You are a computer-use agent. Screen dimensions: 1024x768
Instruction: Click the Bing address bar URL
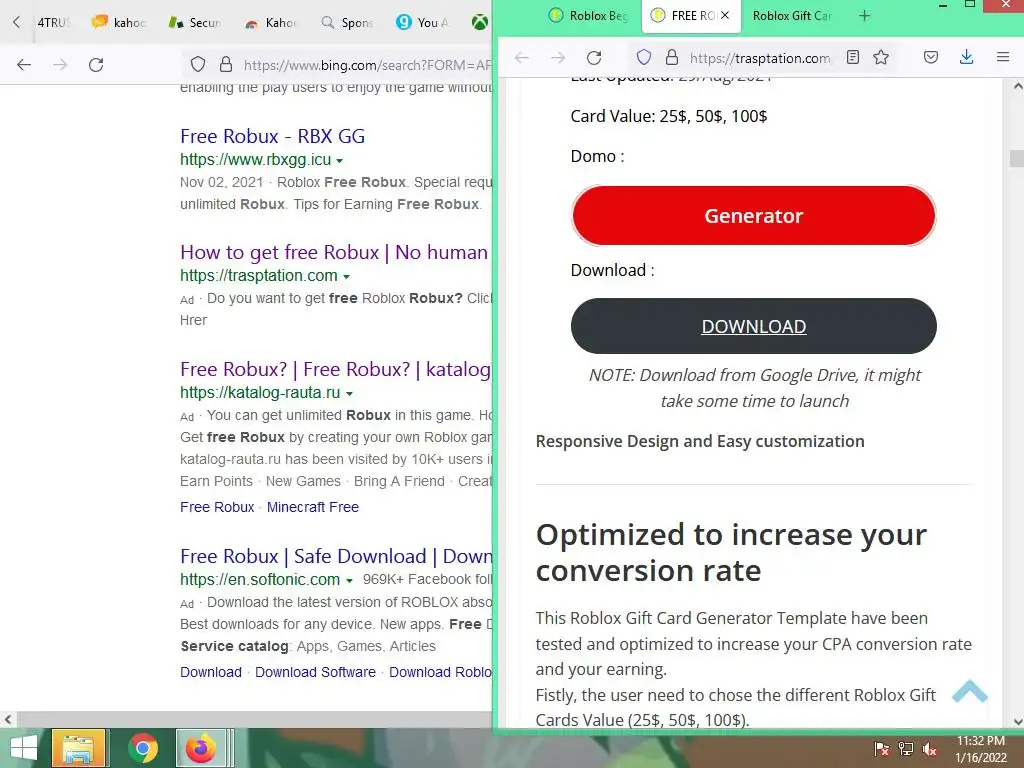coord(367,65)
